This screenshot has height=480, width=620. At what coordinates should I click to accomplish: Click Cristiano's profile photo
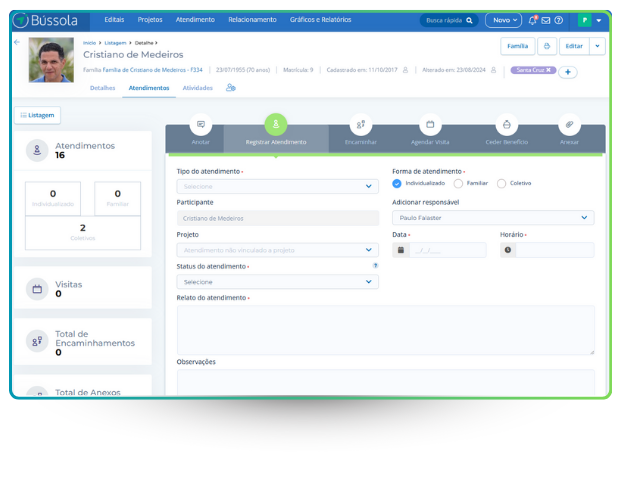point(51,60)
